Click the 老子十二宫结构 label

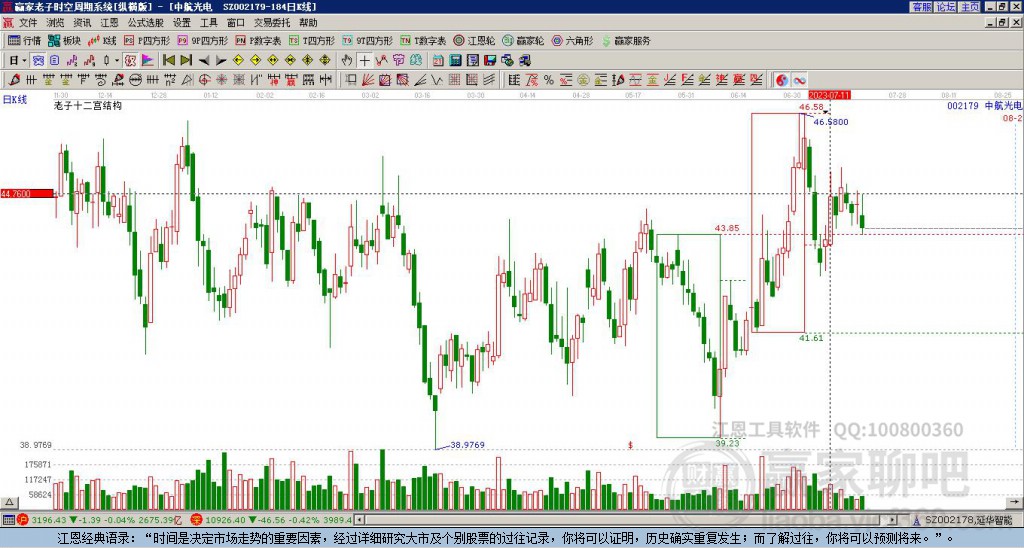tap(88, 105)
